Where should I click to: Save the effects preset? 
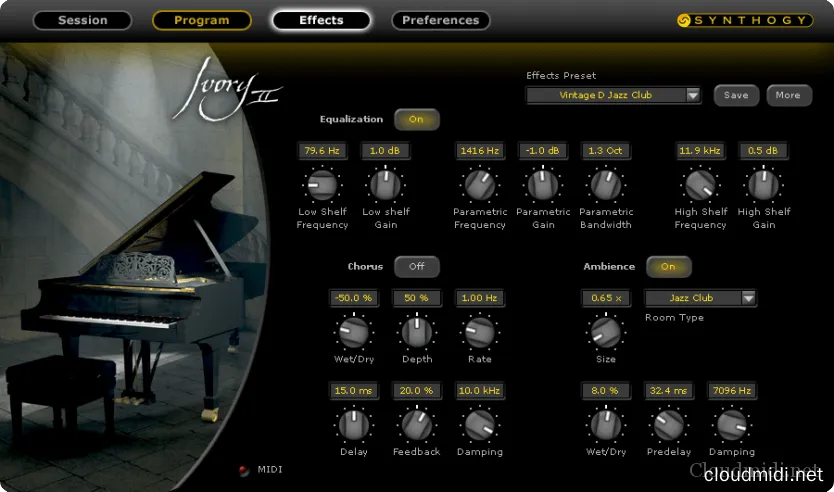click(x=736, y=95)
